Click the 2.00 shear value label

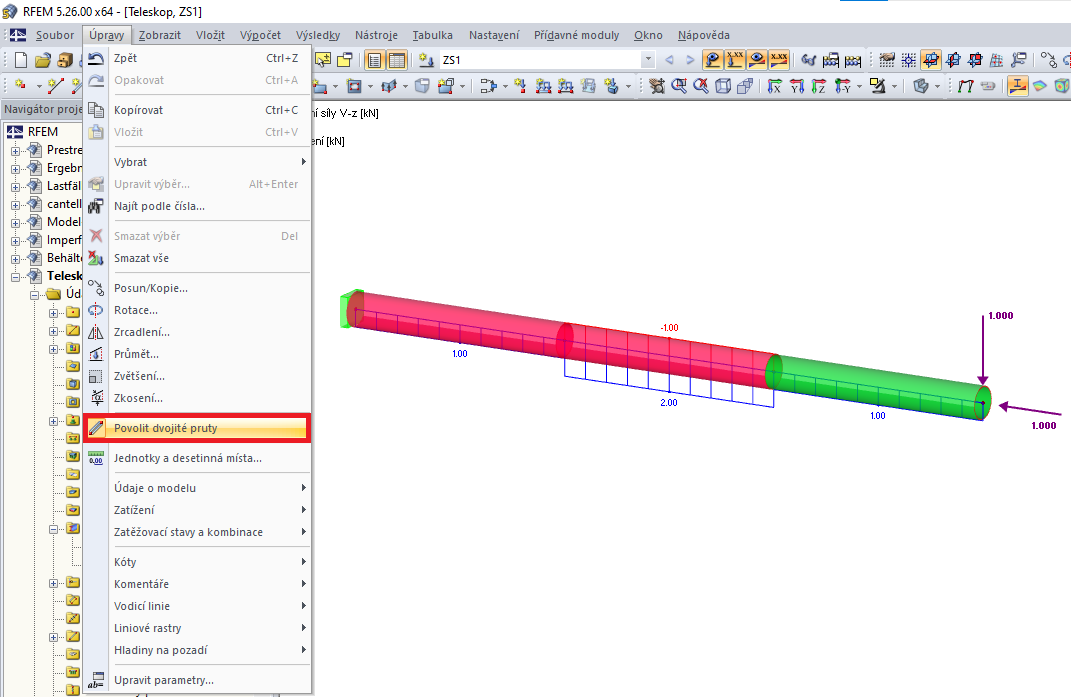click(669, 402)
